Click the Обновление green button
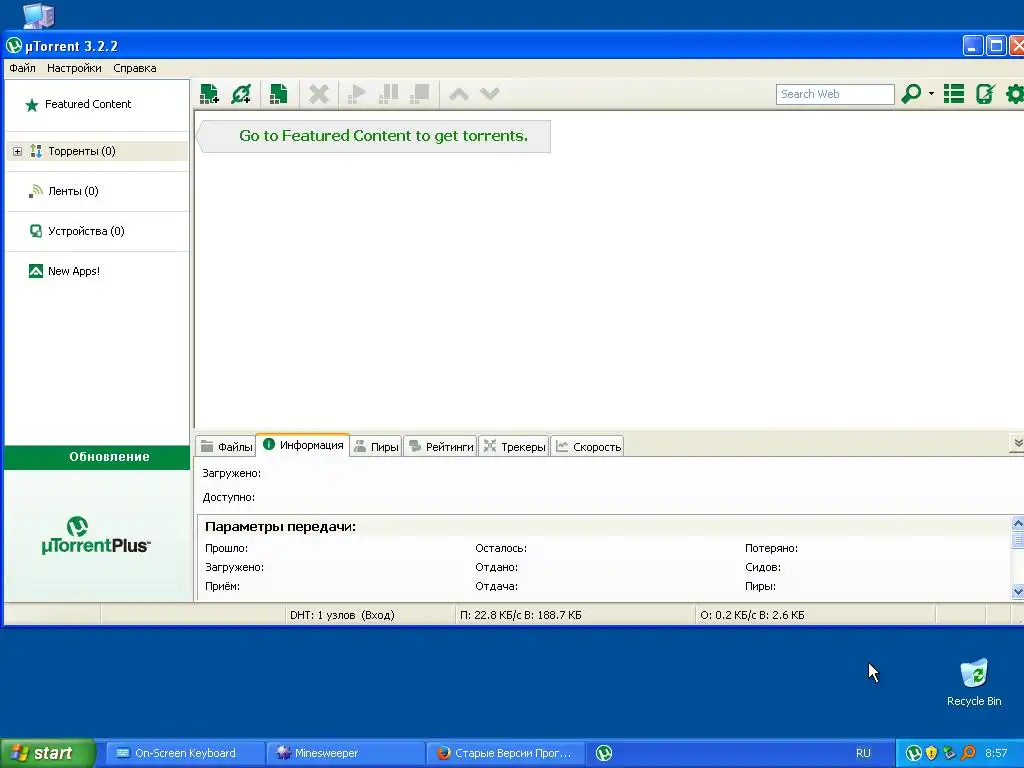 coord(97,457)
